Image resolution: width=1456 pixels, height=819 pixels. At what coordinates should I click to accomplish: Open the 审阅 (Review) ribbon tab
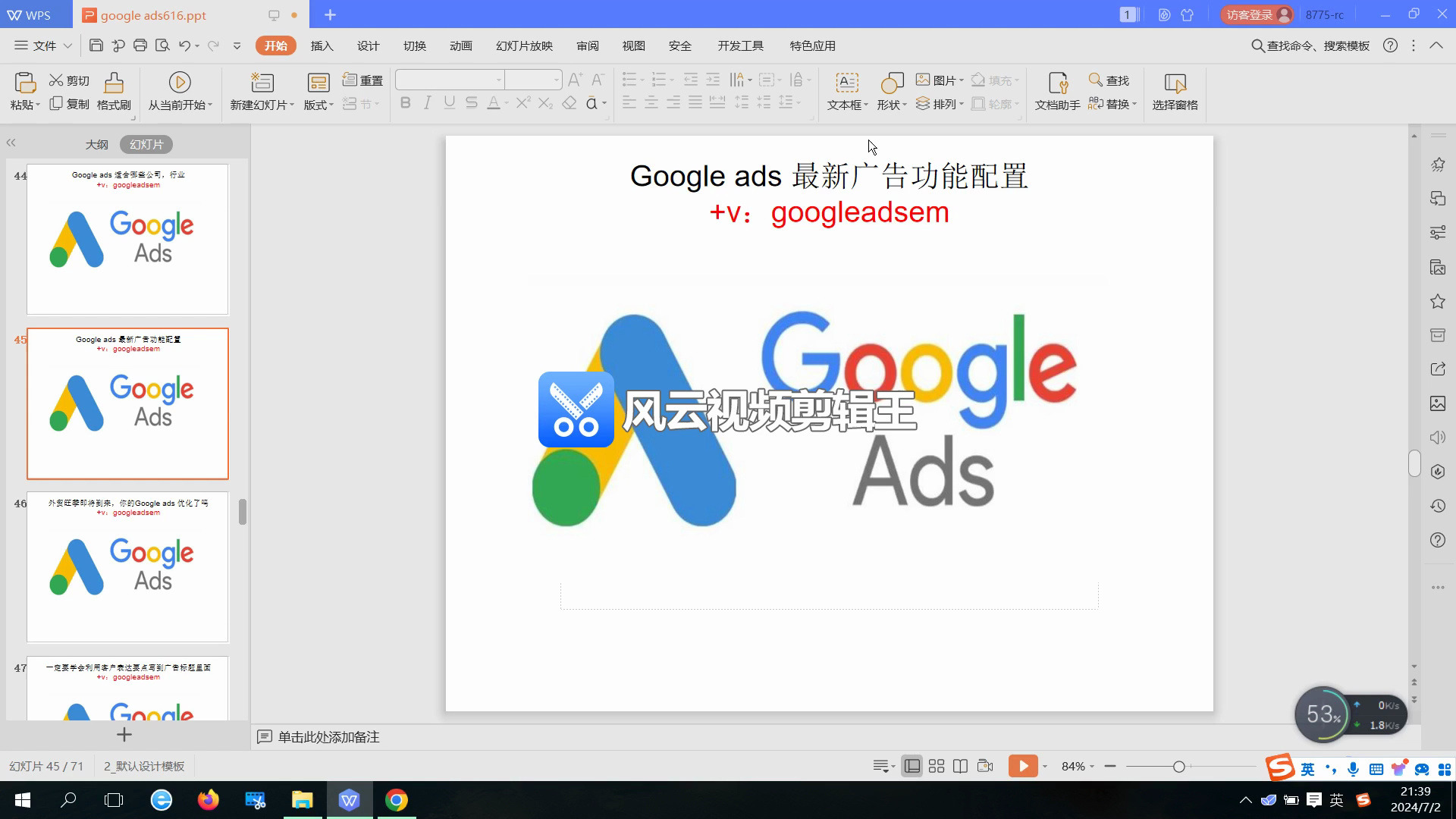pyautogui.click(x=587, y=45)
